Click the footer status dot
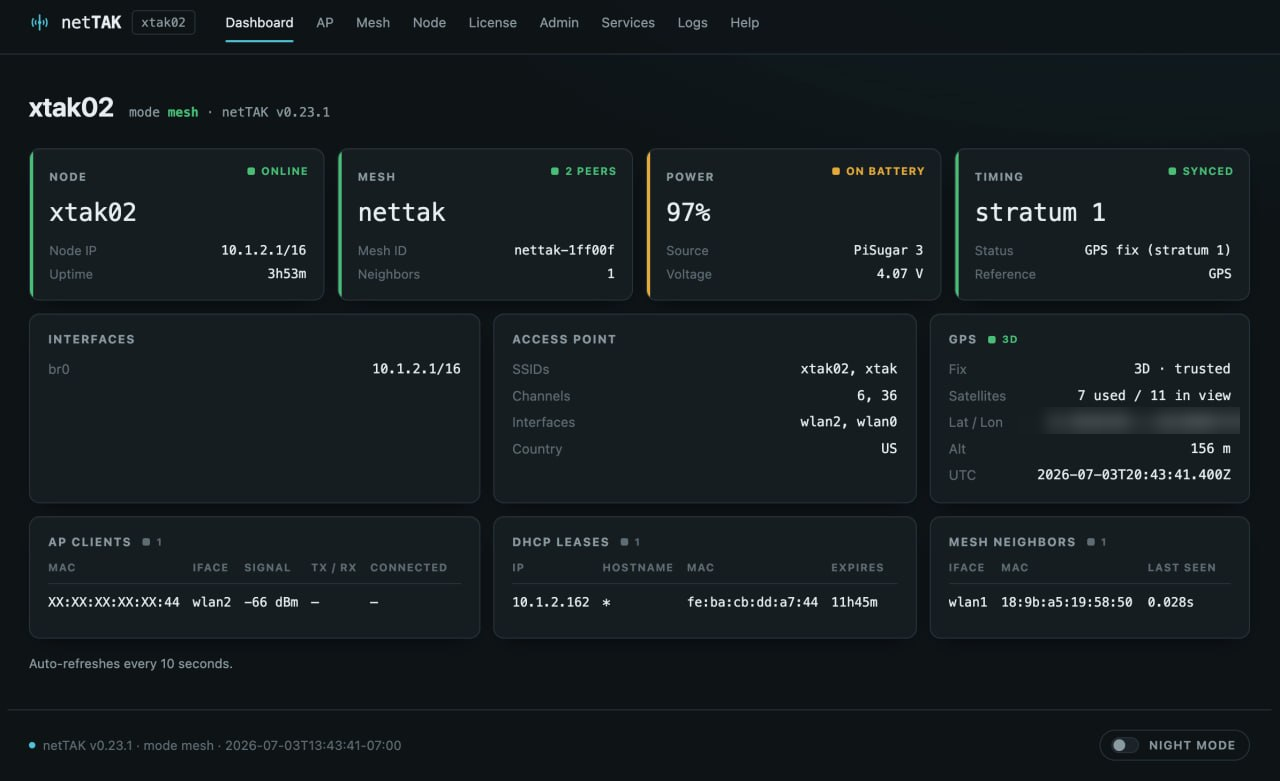1280x781 pixels. click(33, 745)
